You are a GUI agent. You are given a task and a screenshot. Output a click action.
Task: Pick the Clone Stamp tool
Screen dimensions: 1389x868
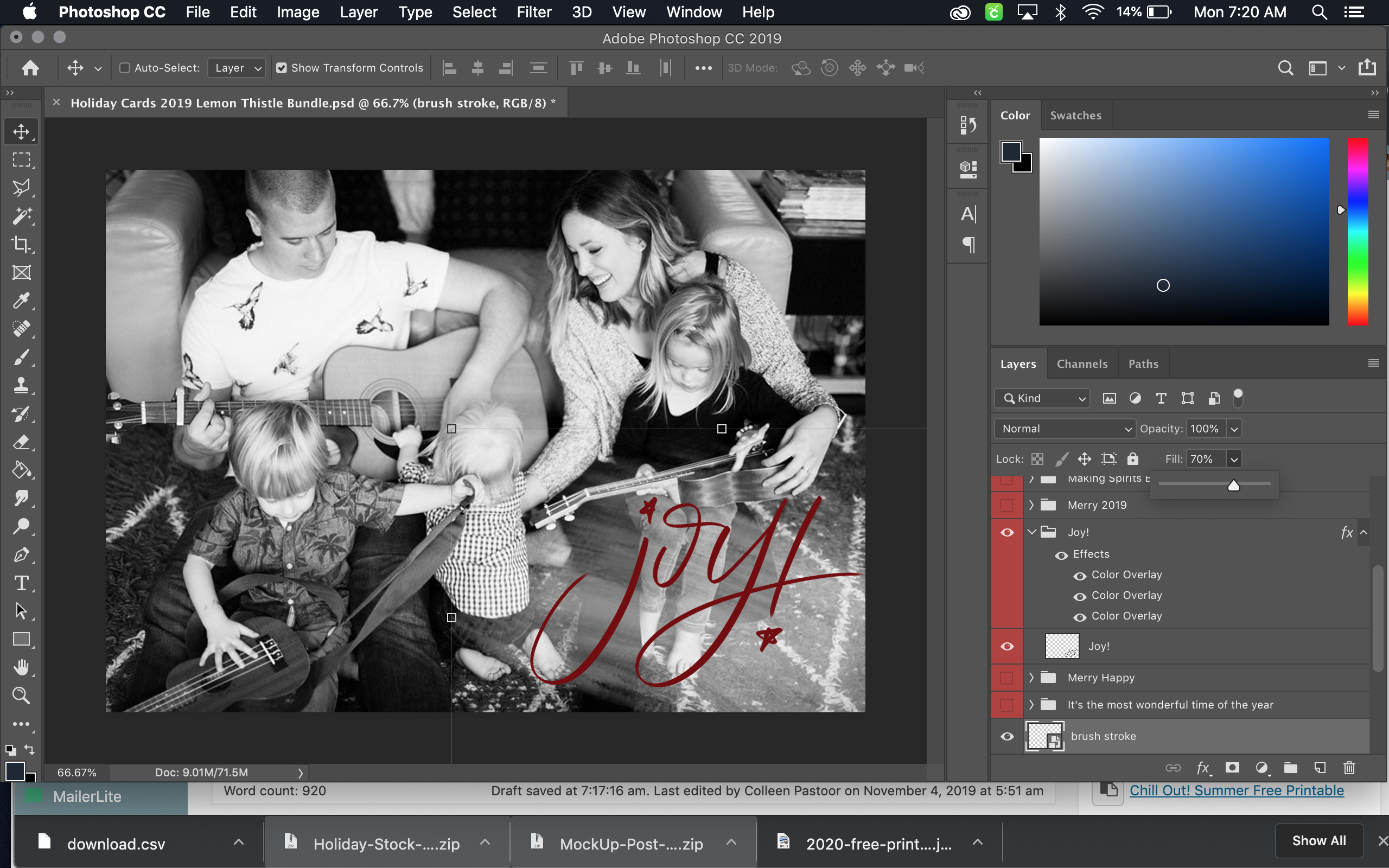[x=22, y=385]
